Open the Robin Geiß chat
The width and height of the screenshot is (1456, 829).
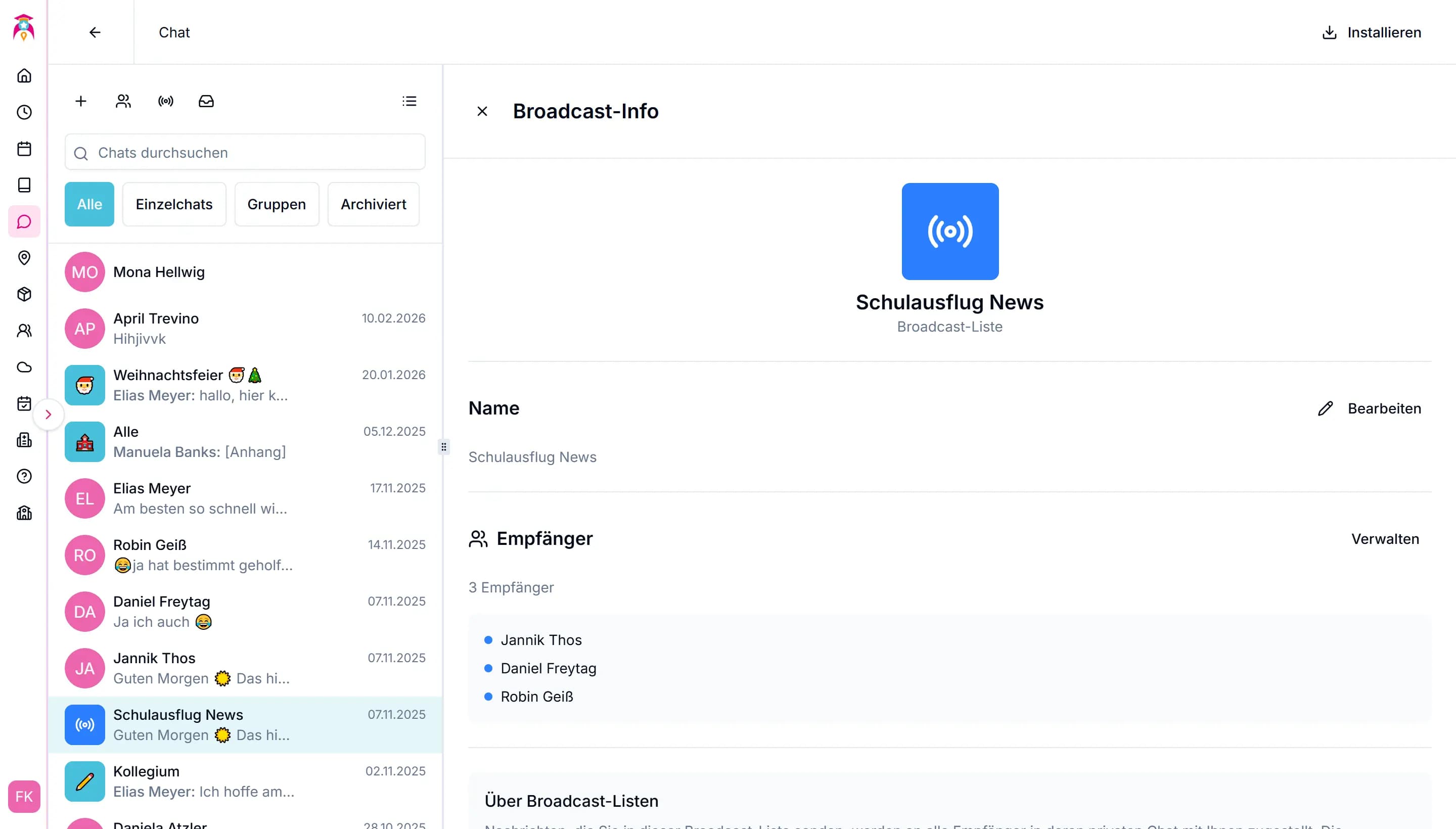coord(245,555)
